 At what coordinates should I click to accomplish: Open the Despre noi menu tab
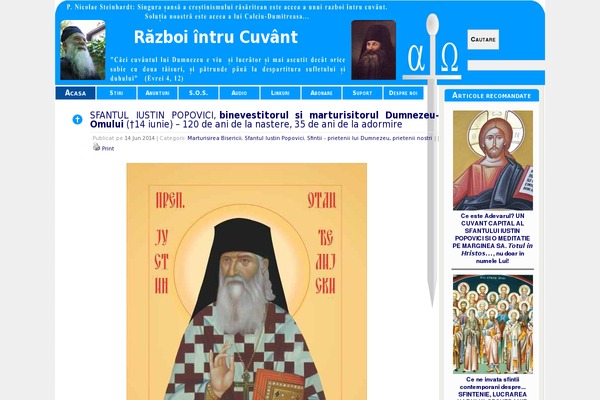(403, 93)
